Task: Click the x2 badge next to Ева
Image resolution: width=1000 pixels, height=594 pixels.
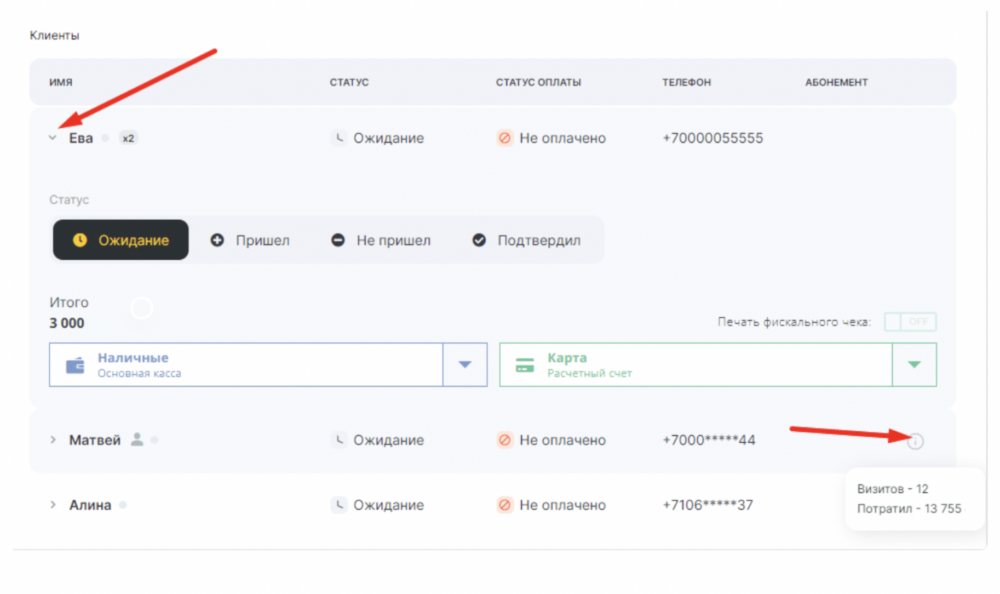Action: [x=128, y=138]
